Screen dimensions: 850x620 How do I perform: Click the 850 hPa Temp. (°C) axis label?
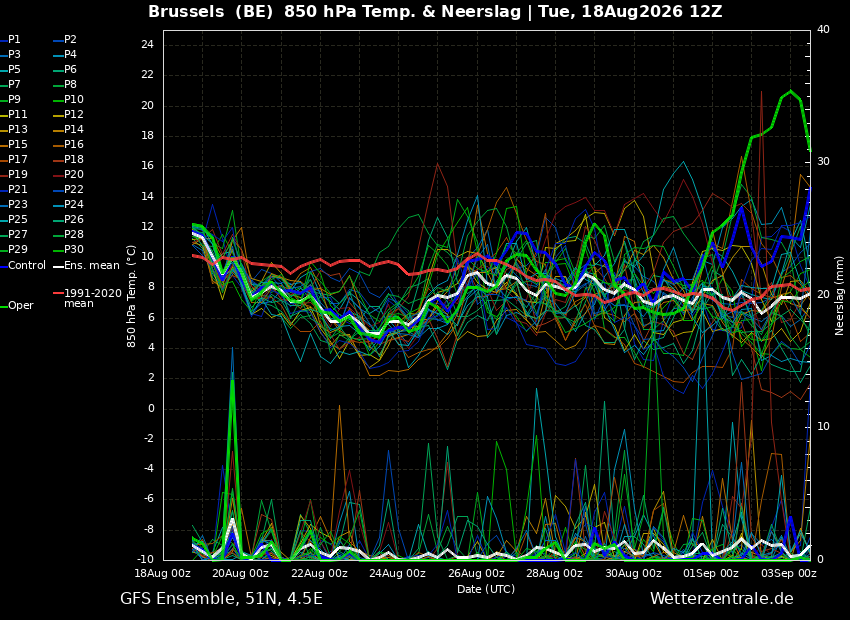click(x=131, y=296)
